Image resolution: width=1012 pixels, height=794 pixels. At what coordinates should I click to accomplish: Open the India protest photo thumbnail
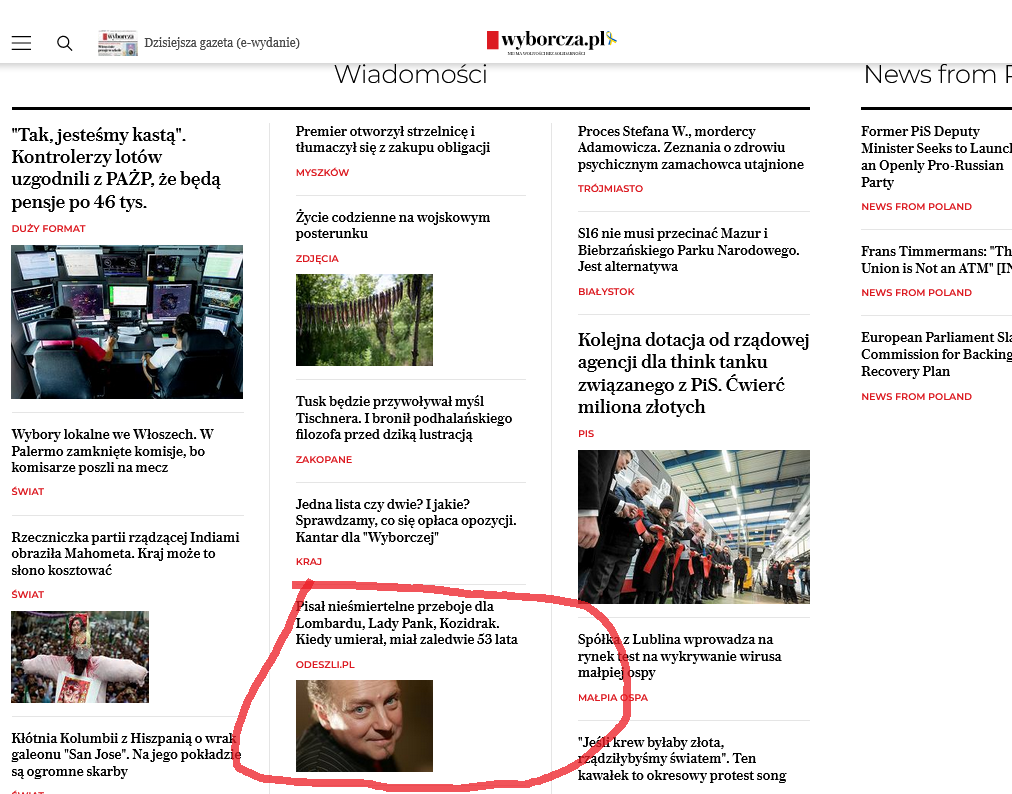[80, 657]
